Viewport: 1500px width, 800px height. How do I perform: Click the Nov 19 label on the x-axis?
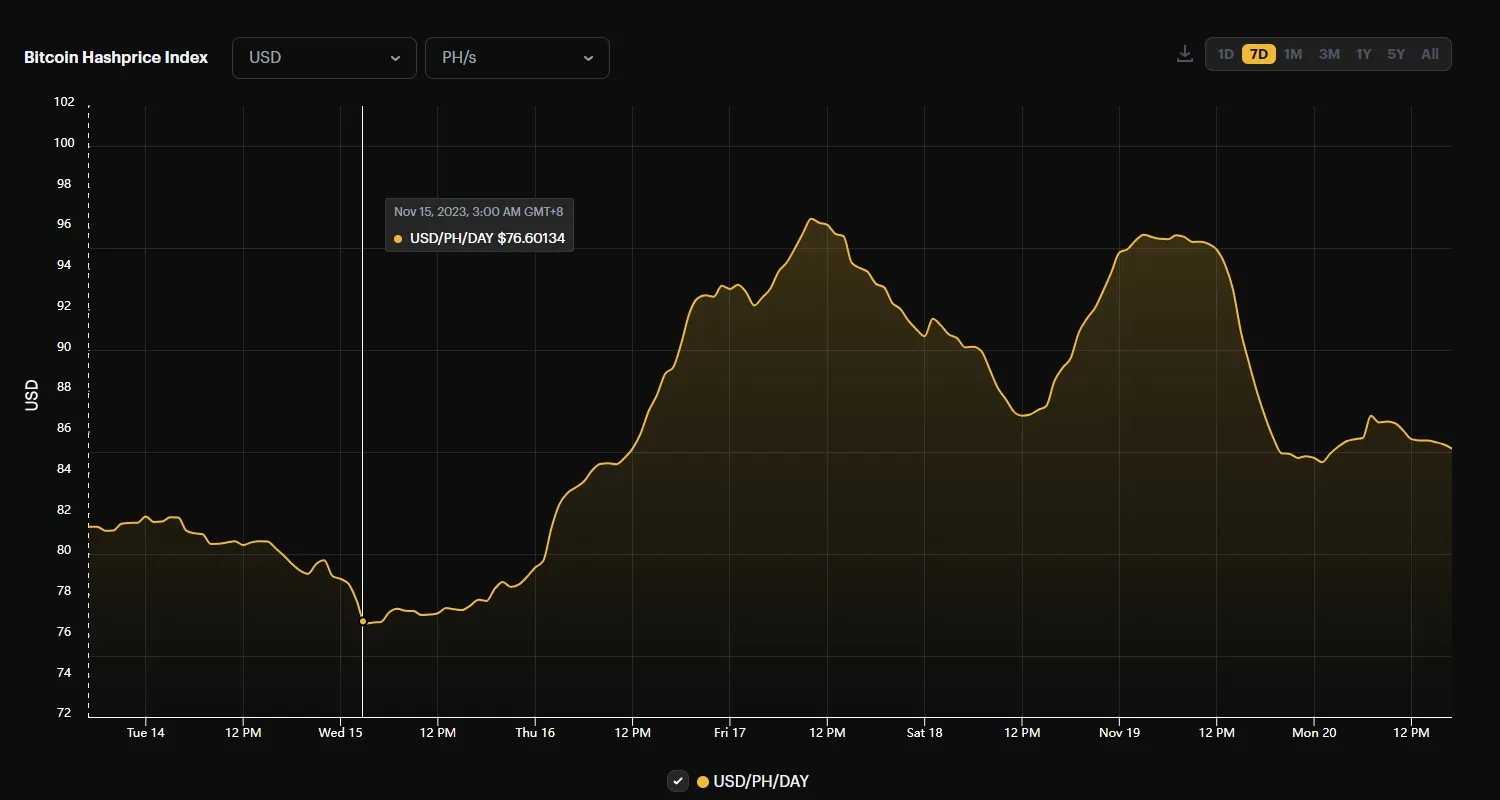[x=1119, y=732]
